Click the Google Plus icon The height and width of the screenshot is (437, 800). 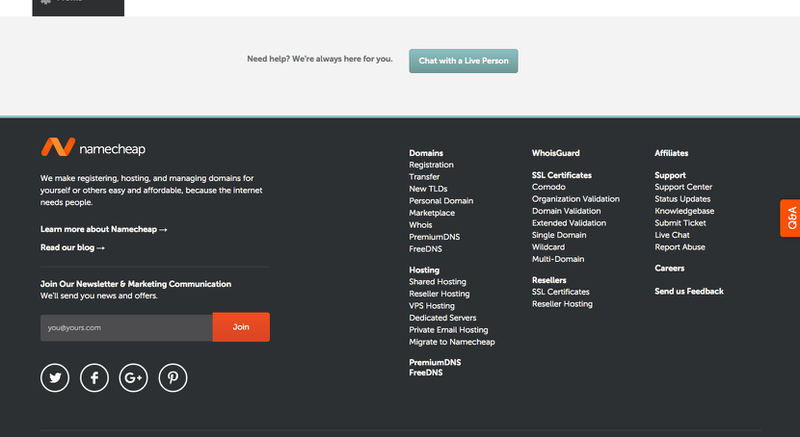[133, 377]
